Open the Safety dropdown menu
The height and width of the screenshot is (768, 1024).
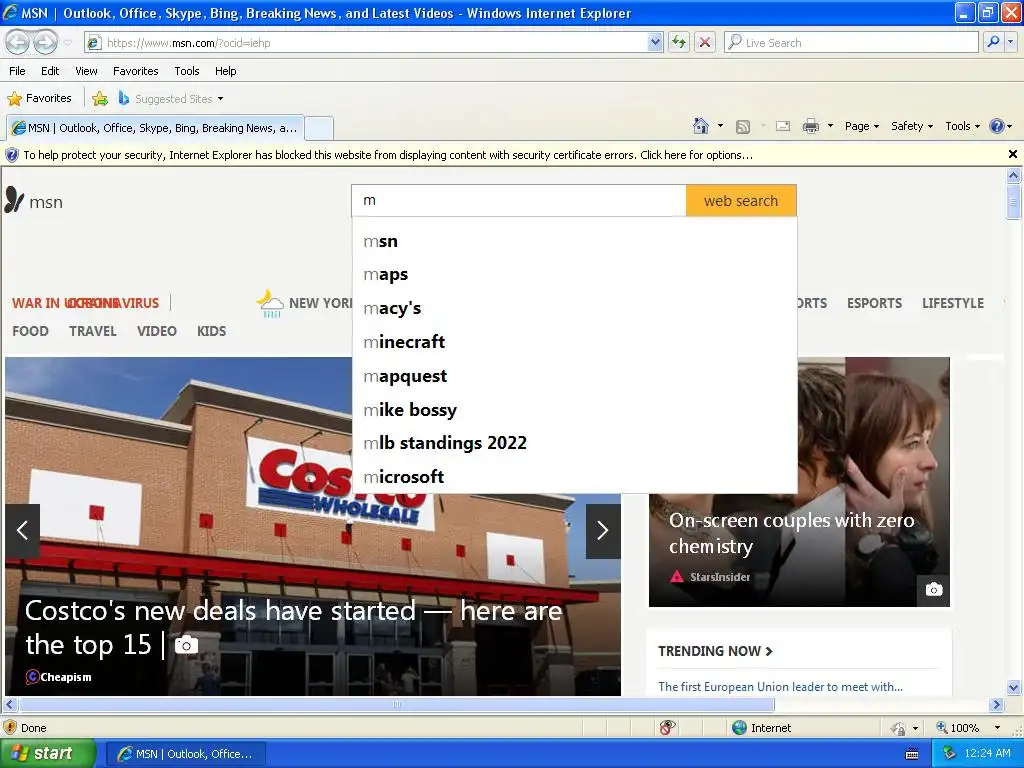pyautogui.click(x=912, y=126)
